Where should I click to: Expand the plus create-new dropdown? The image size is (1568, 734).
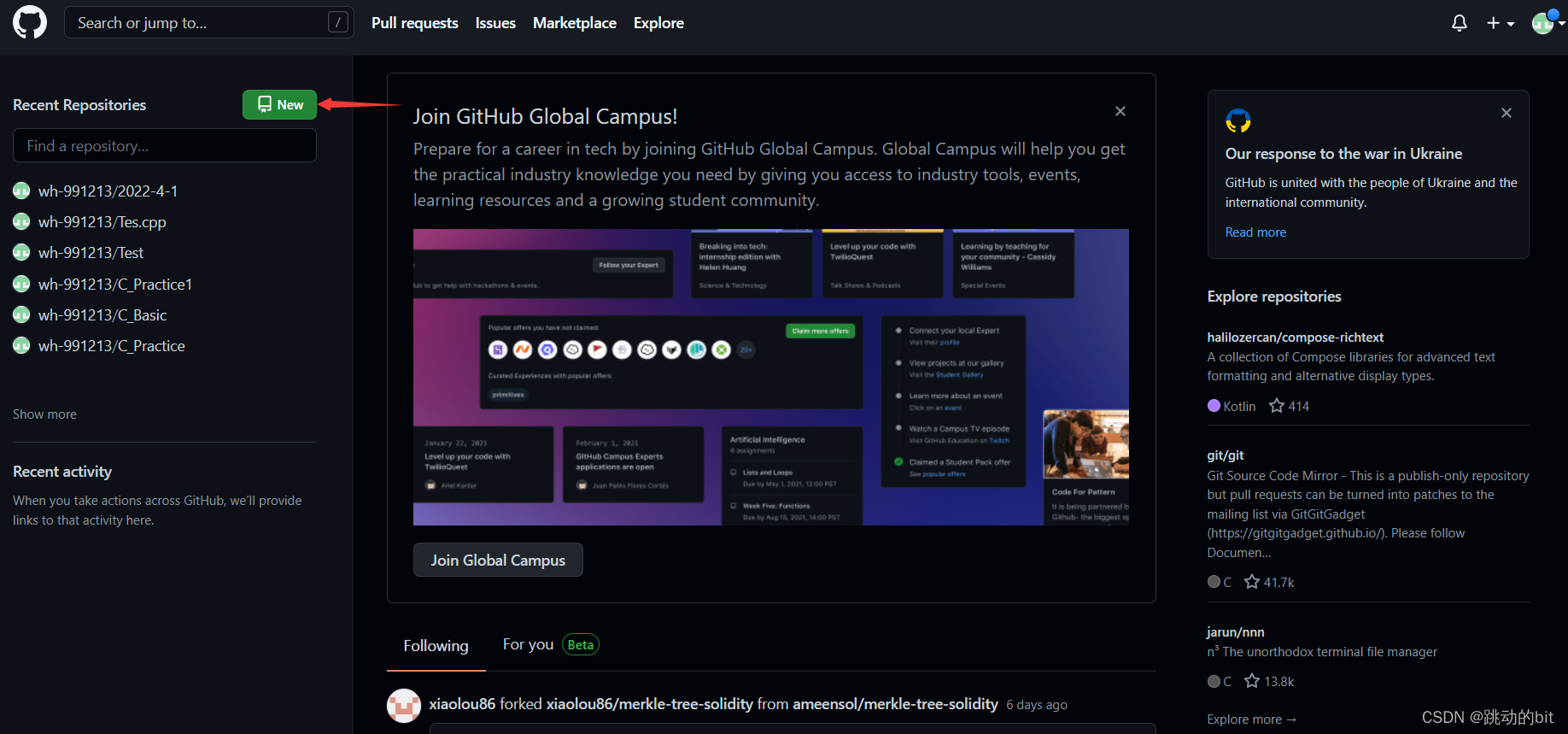pos(1501,23)
